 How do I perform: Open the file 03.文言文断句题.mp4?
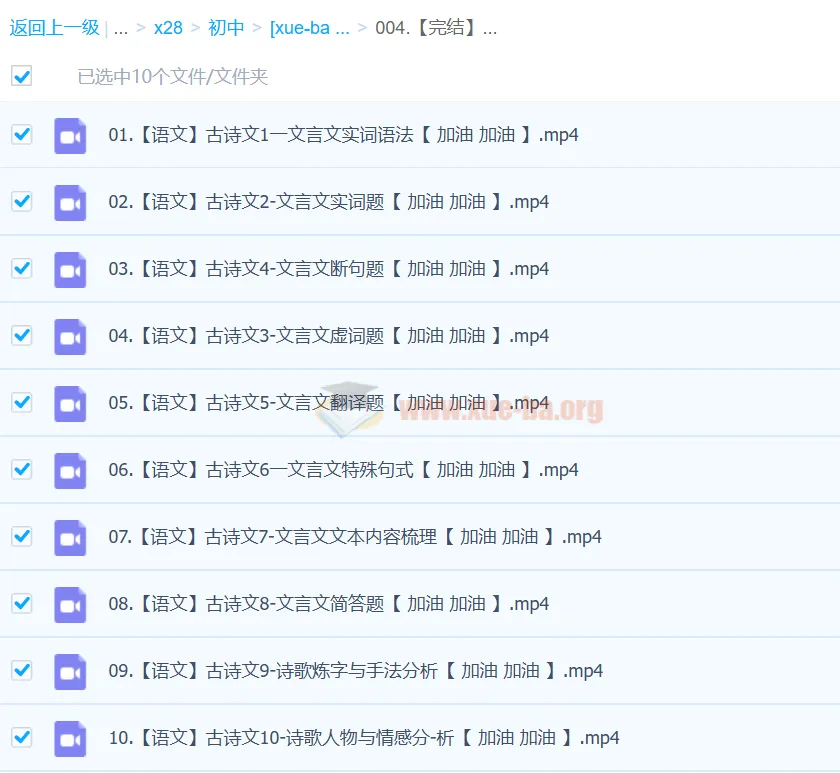click(x=328, y=268)
